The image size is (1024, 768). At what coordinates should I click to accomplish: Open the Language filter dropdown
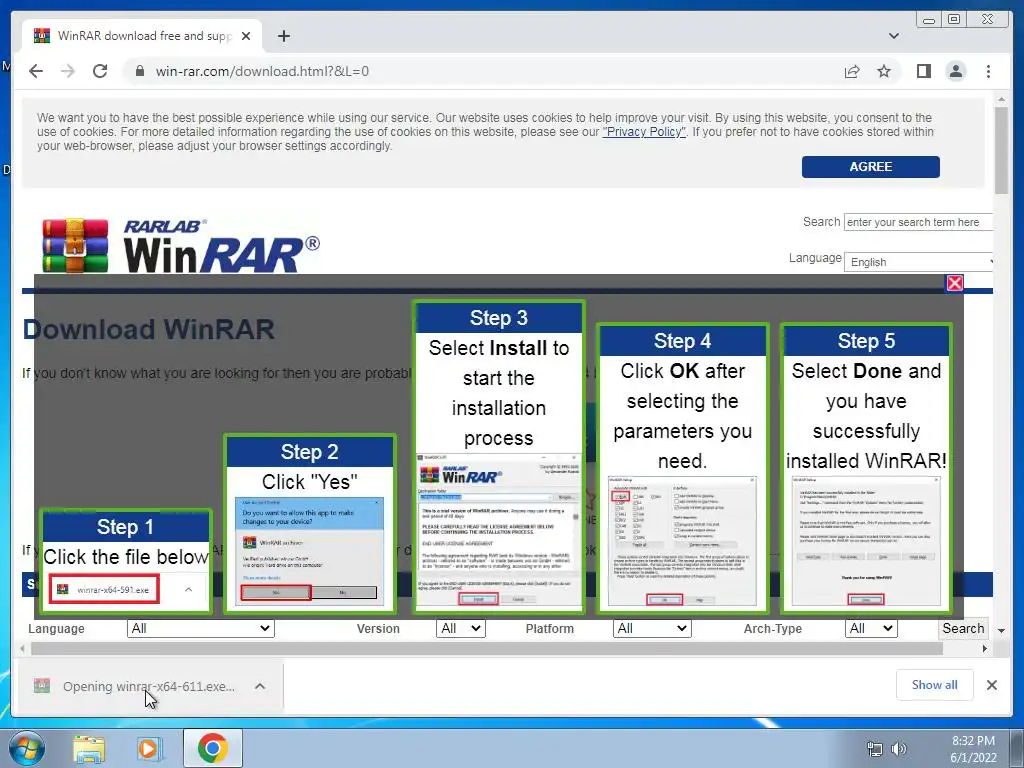pos(200,628)
